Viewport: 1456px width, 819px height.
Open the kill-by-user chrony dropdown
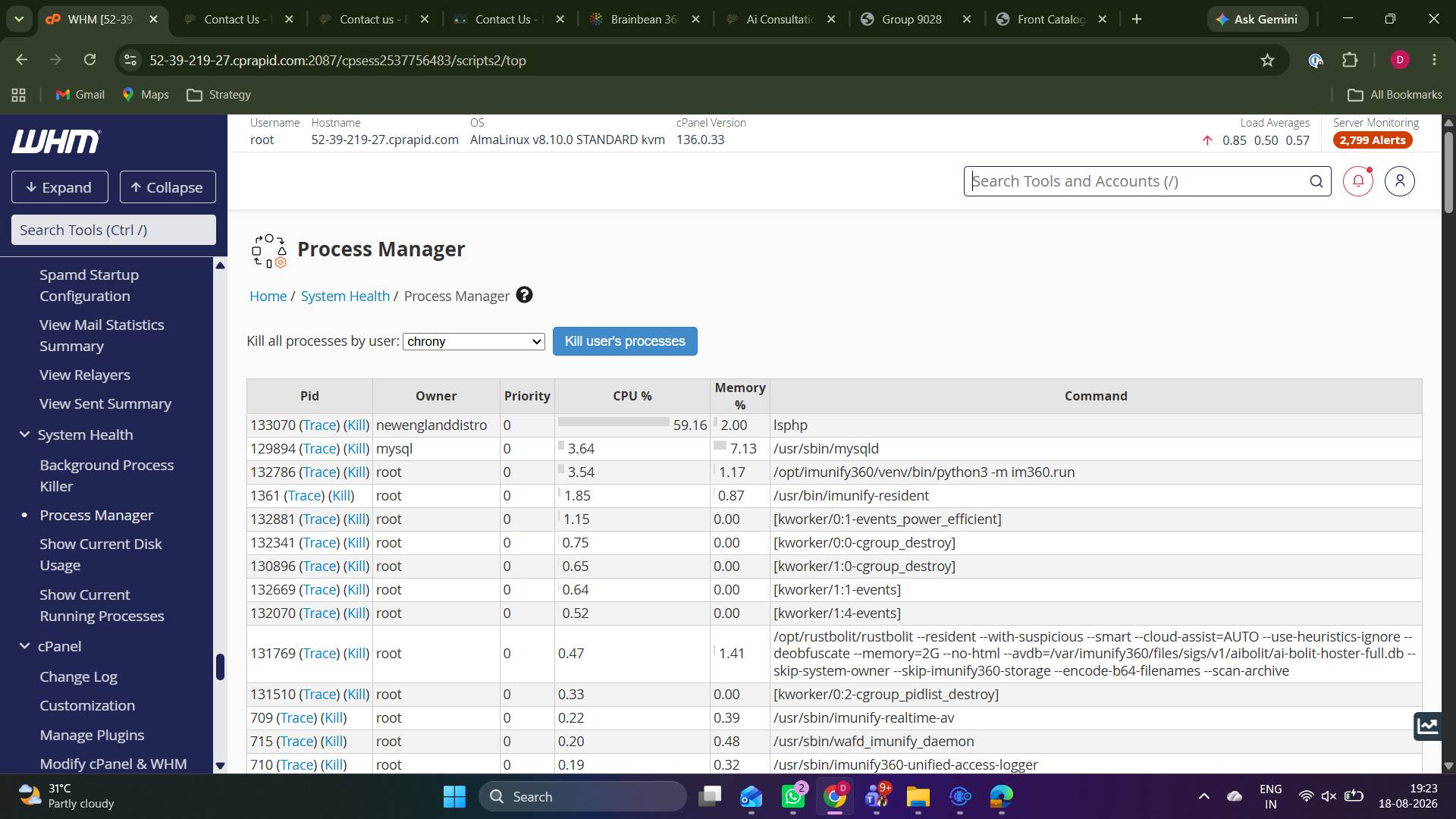pos(474,341)
